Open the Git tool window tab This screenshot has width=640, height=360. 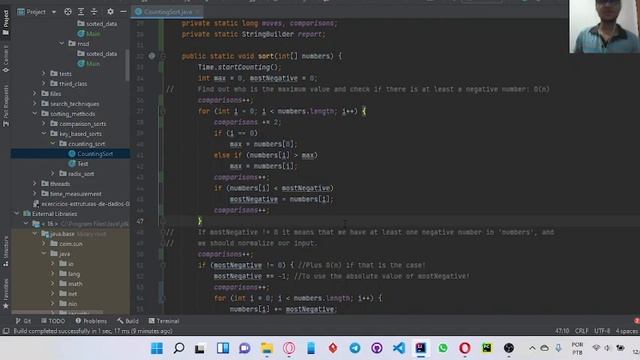coord(23,321)
